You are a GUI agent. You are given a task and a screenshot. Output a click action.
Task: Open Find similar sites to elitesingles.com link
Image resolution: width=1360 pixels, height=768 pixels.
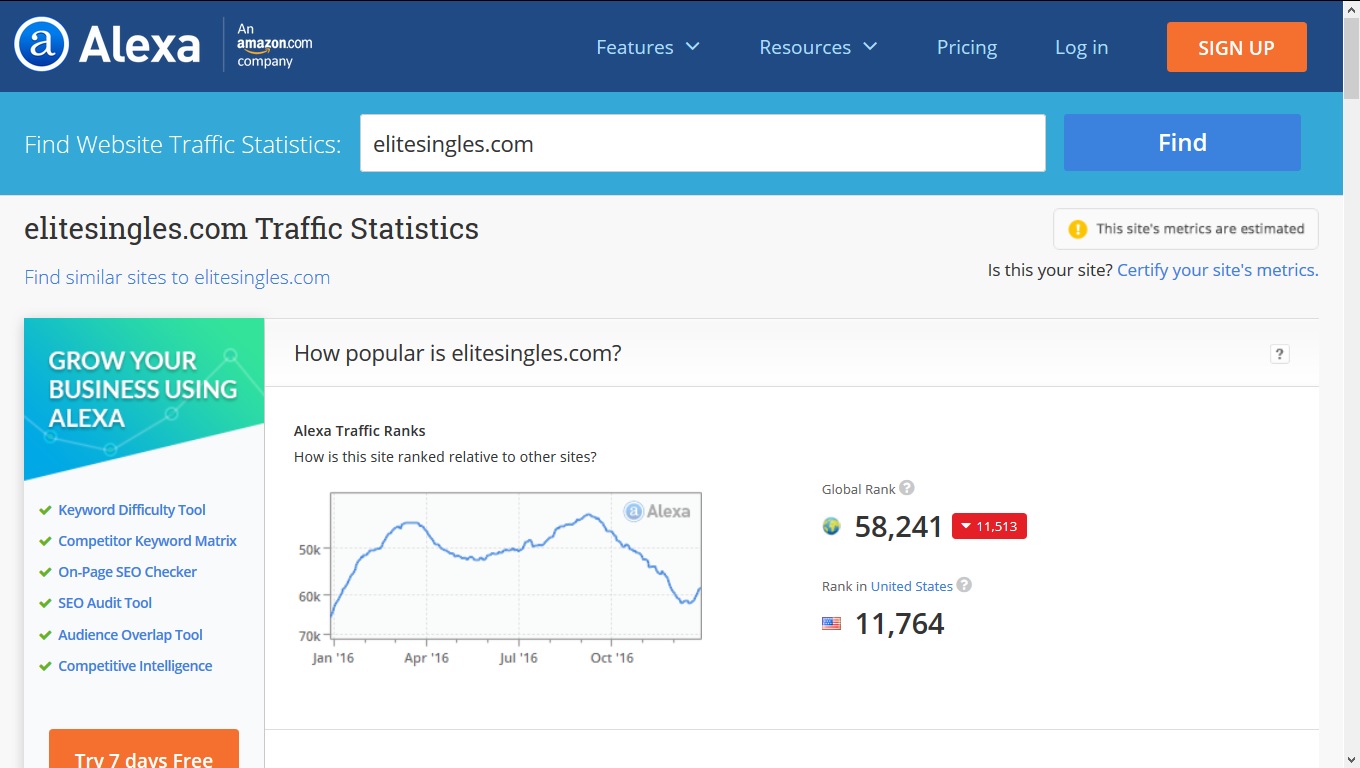(x=177, y=277)
